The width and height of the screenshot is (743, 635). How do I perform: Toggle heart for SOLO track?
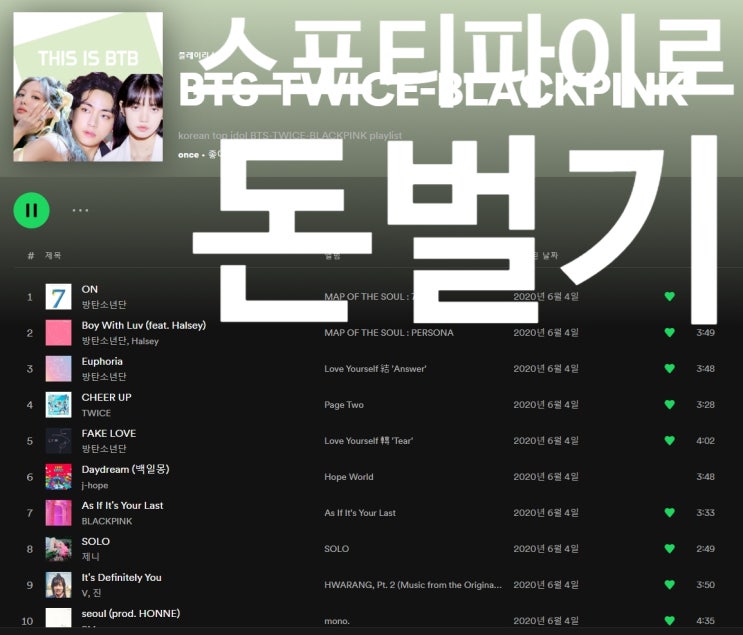670,548
